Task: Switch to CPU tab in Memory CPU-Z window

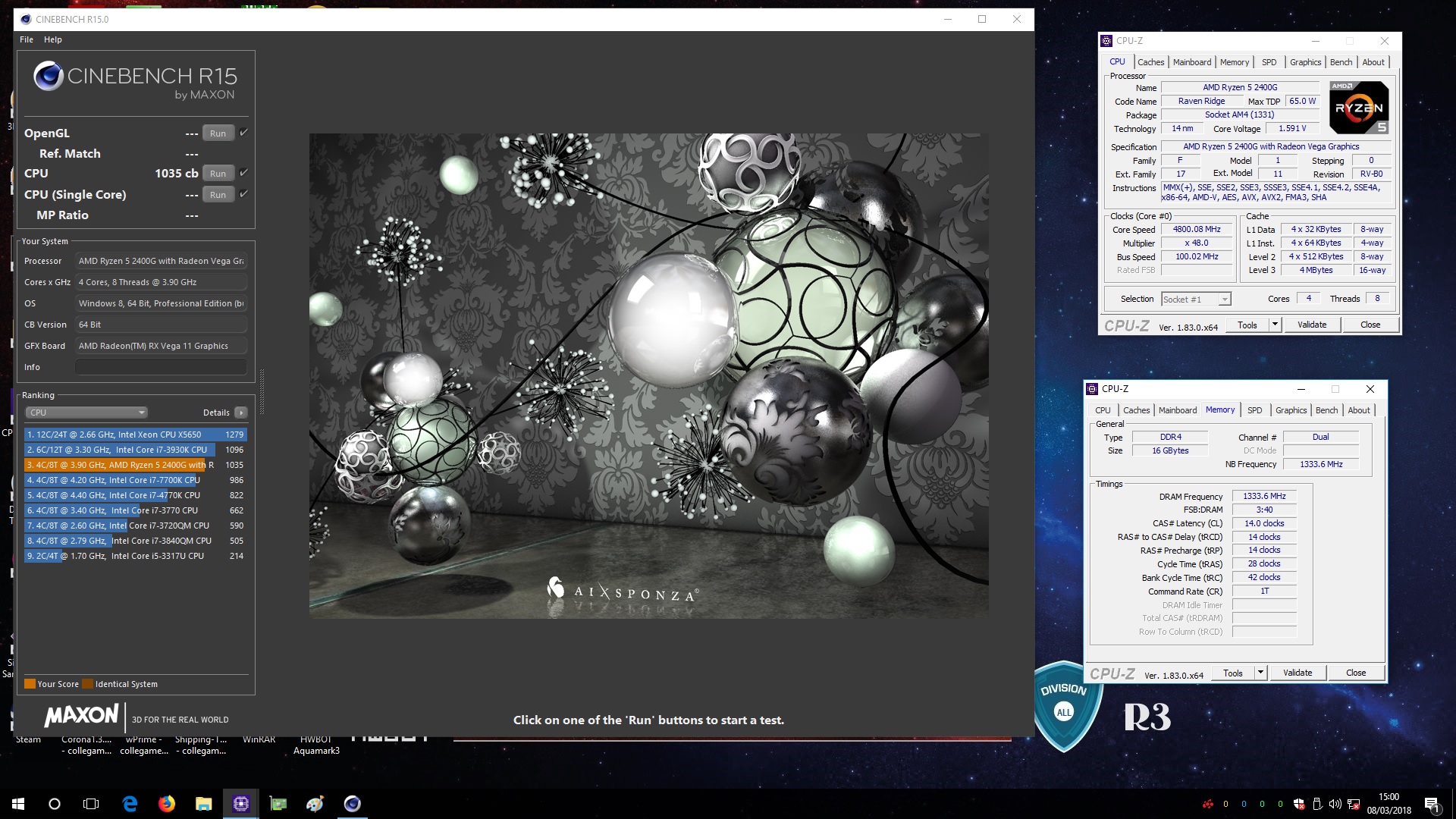Action: point(1103,410)
